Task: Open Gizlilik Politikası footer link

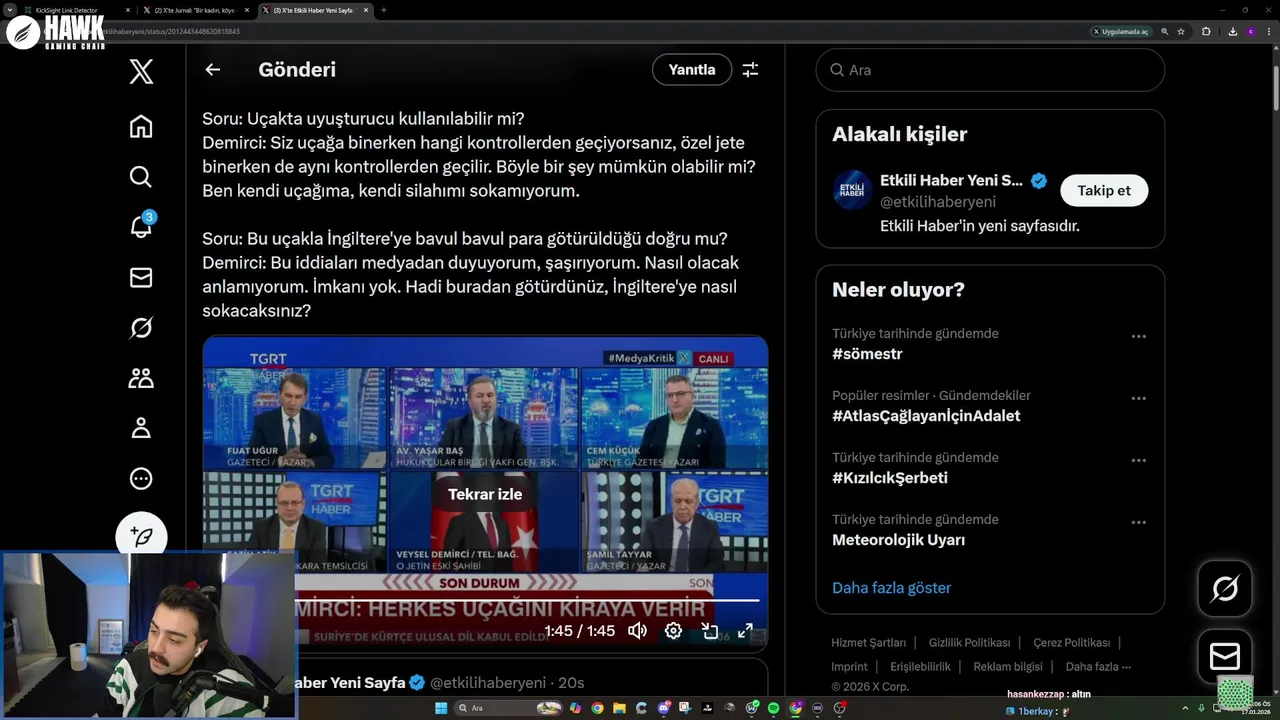Action: click(969, 643)
